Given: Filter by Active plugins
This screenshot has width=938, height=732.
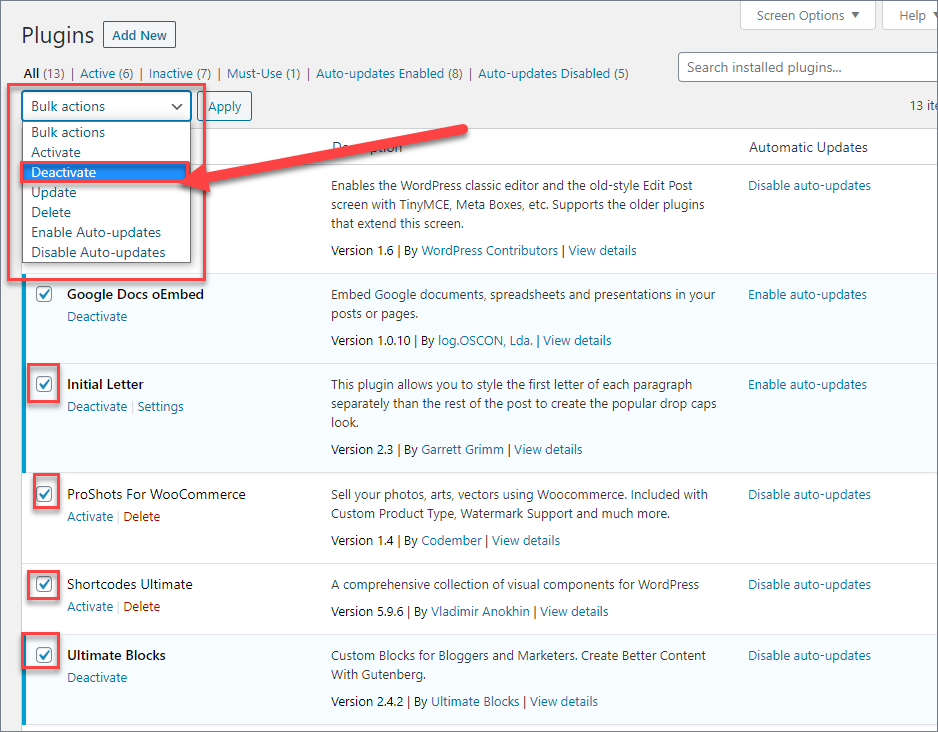Looking at the screenshot, I should pos(106,74).
